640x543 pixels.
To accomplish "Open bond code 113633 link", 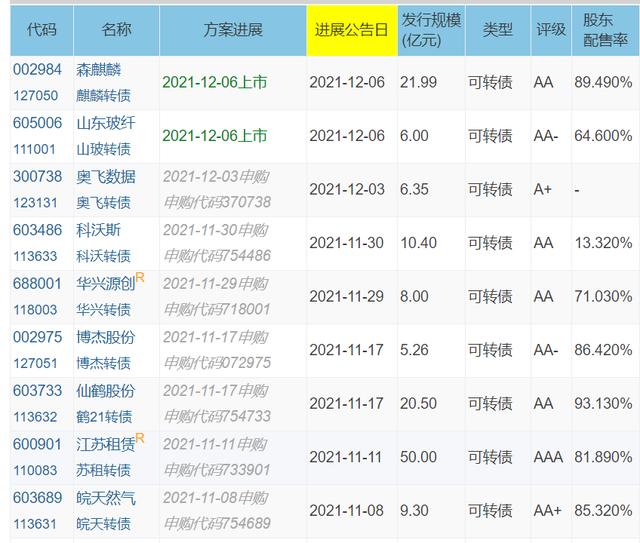I will click(x=36, y=256).
